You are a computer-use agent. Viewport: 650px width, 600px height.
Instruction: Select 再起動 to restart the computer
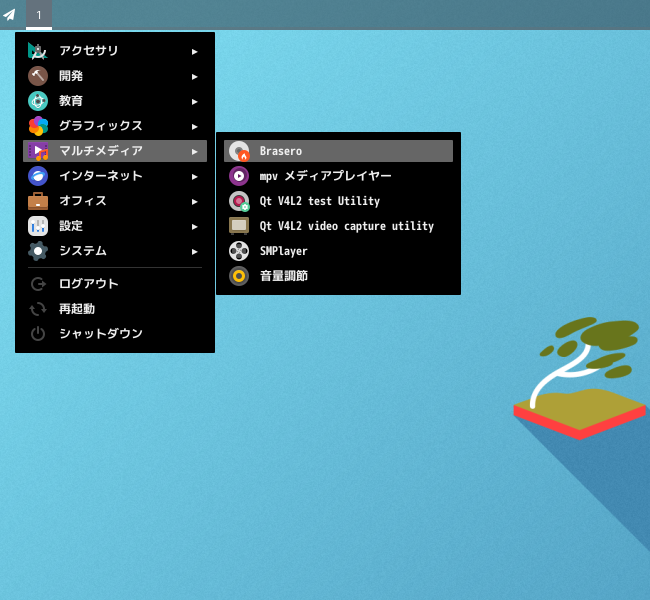(77, 309)
